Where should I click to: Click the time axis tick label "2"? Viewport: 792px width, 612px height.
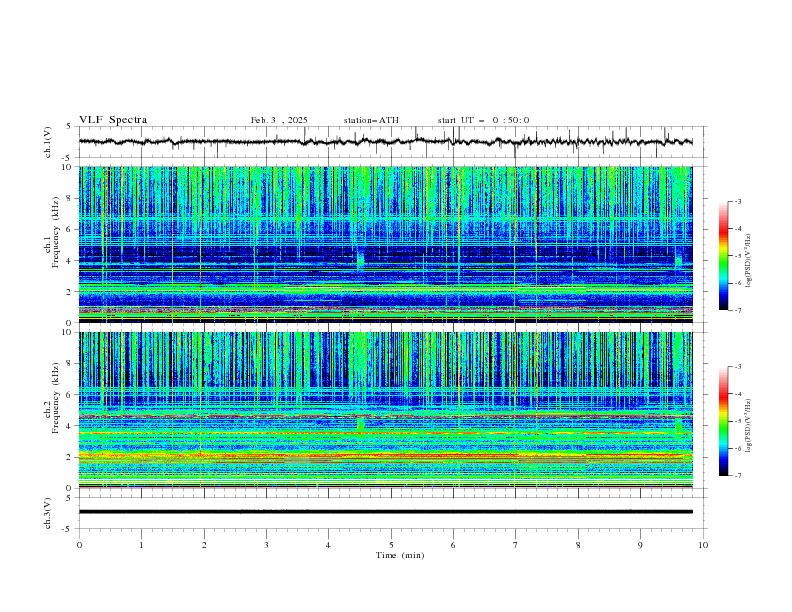pos(204,545)
